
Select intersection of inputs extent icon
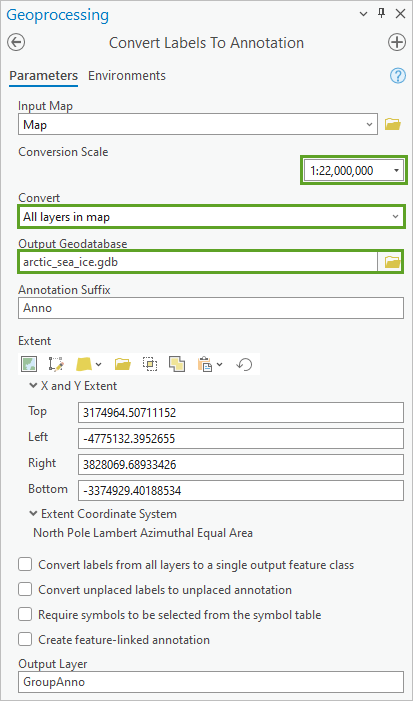point(150,364)
